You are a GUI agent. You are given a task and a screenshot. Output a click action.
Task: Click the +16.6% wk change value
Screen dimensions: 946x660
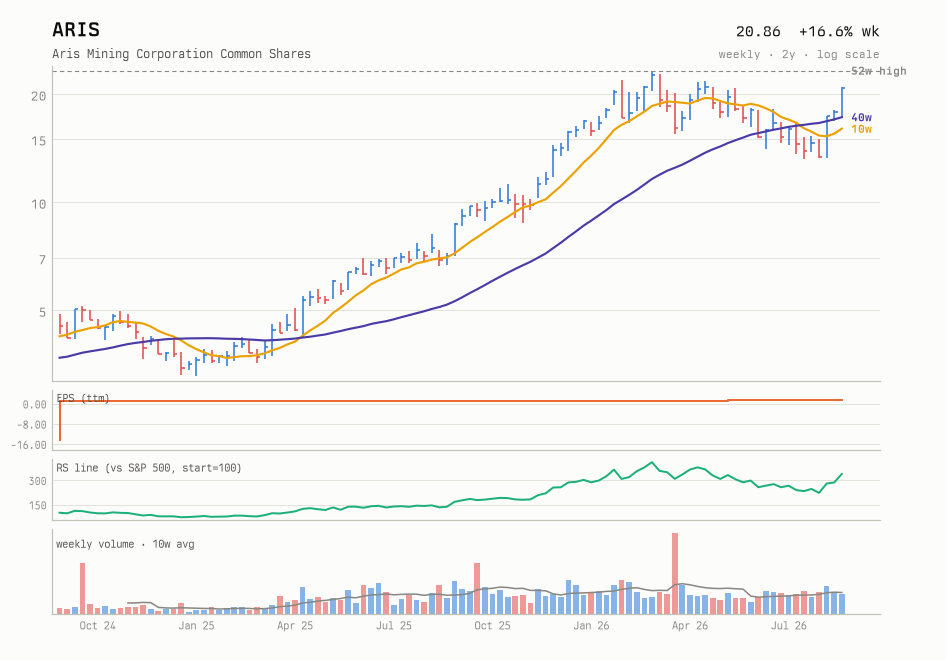(x=839, y=31)
